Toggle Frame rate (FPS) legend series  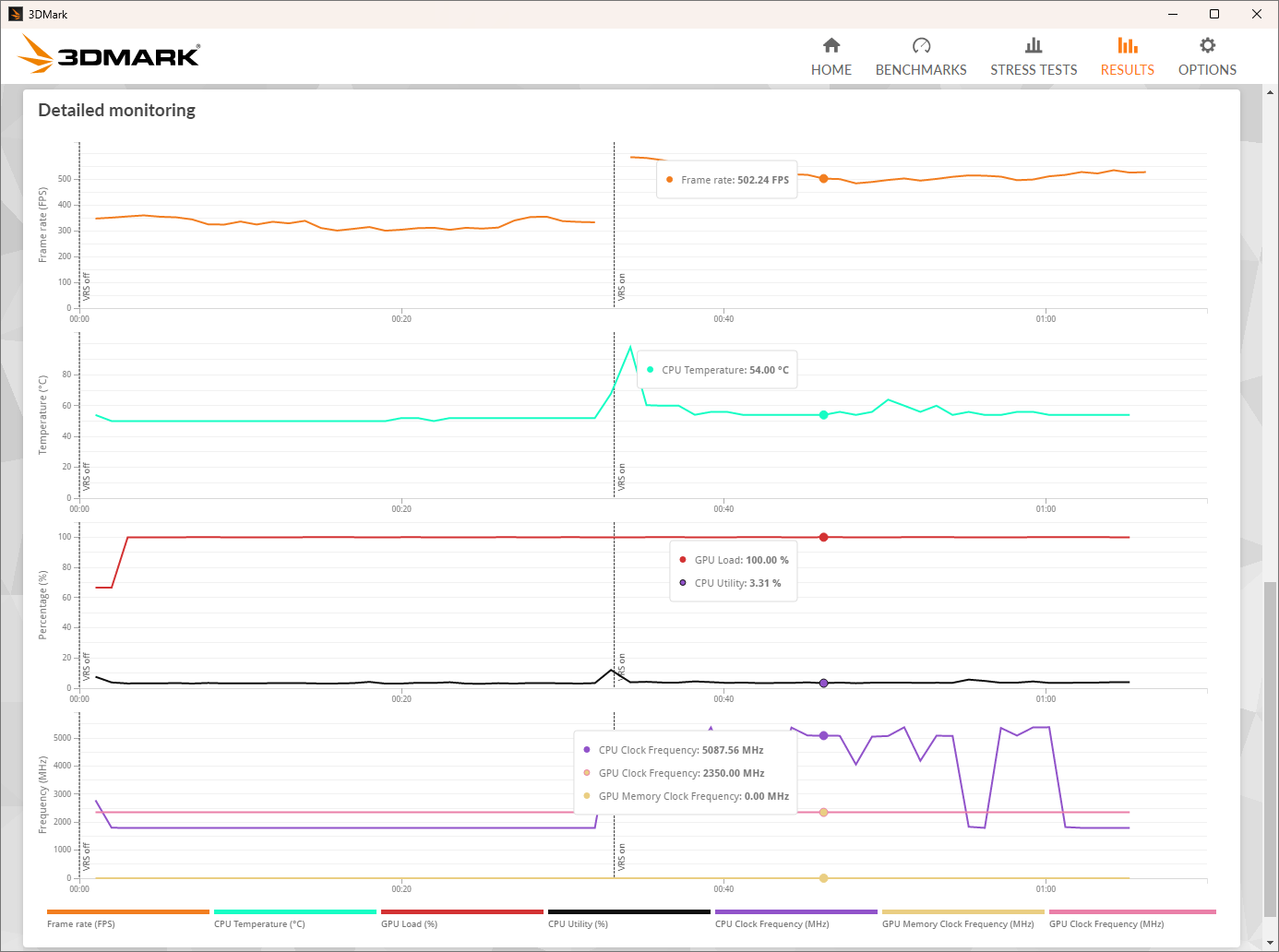[x=81, y=923]
